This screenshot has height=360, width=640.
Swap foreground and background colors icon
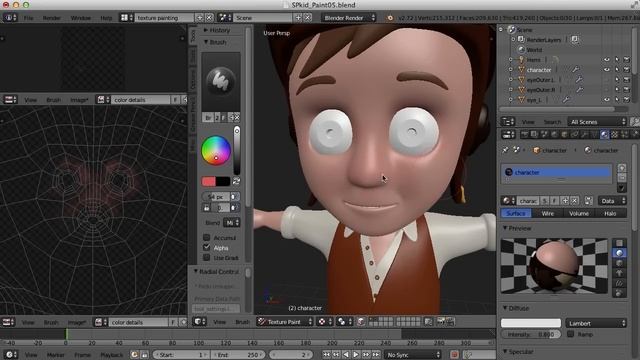(x=236, y=181)
